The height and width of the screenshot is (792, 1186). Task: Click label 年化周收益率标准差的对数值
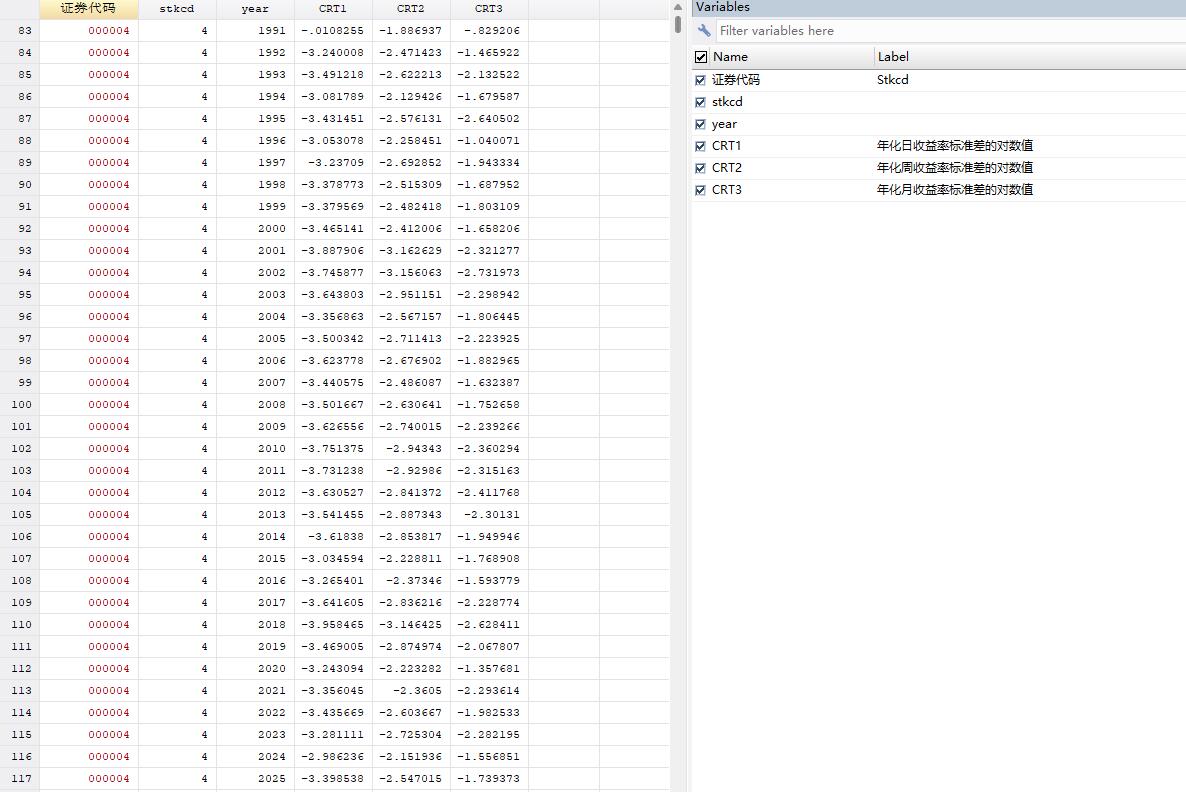pos(955,168)
